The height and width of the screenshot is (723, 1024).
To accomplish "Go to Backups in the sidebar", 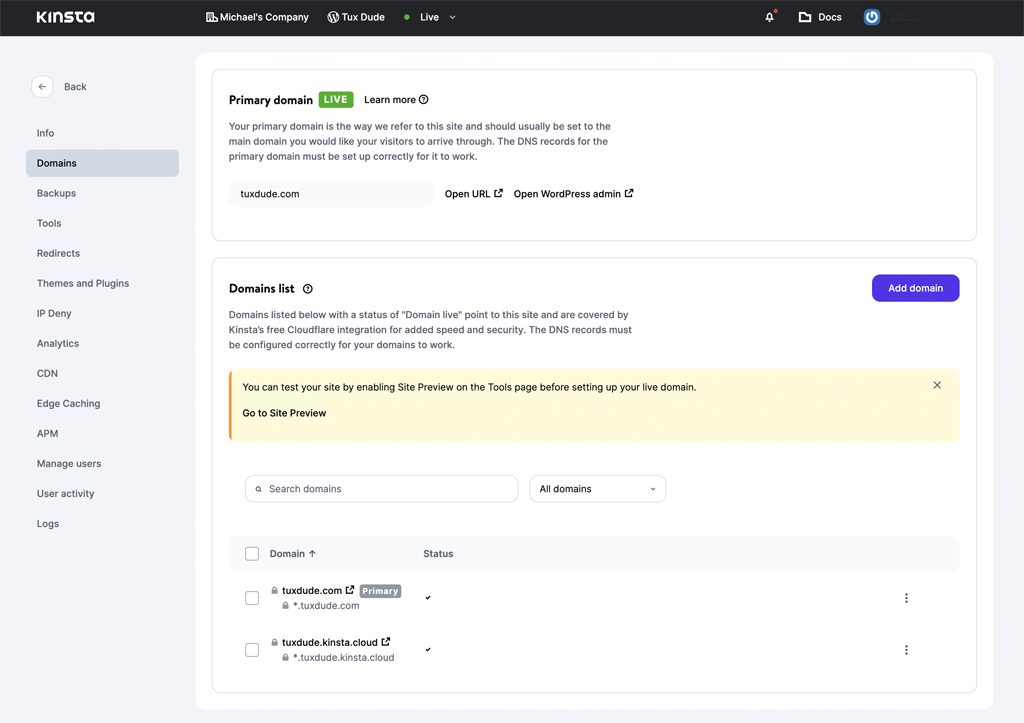I will pyautogui.click(x=56, y=193).
